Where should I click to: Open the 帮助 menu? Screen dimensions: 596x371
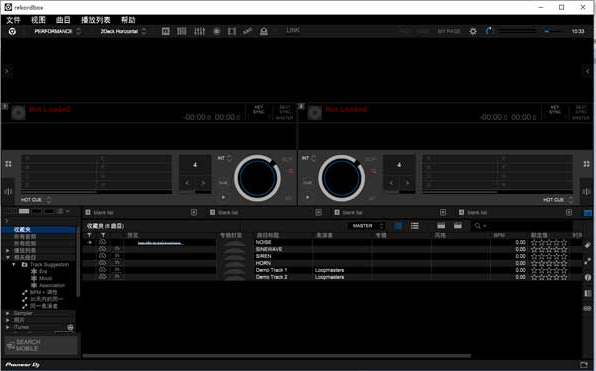(x=128, y=20)
